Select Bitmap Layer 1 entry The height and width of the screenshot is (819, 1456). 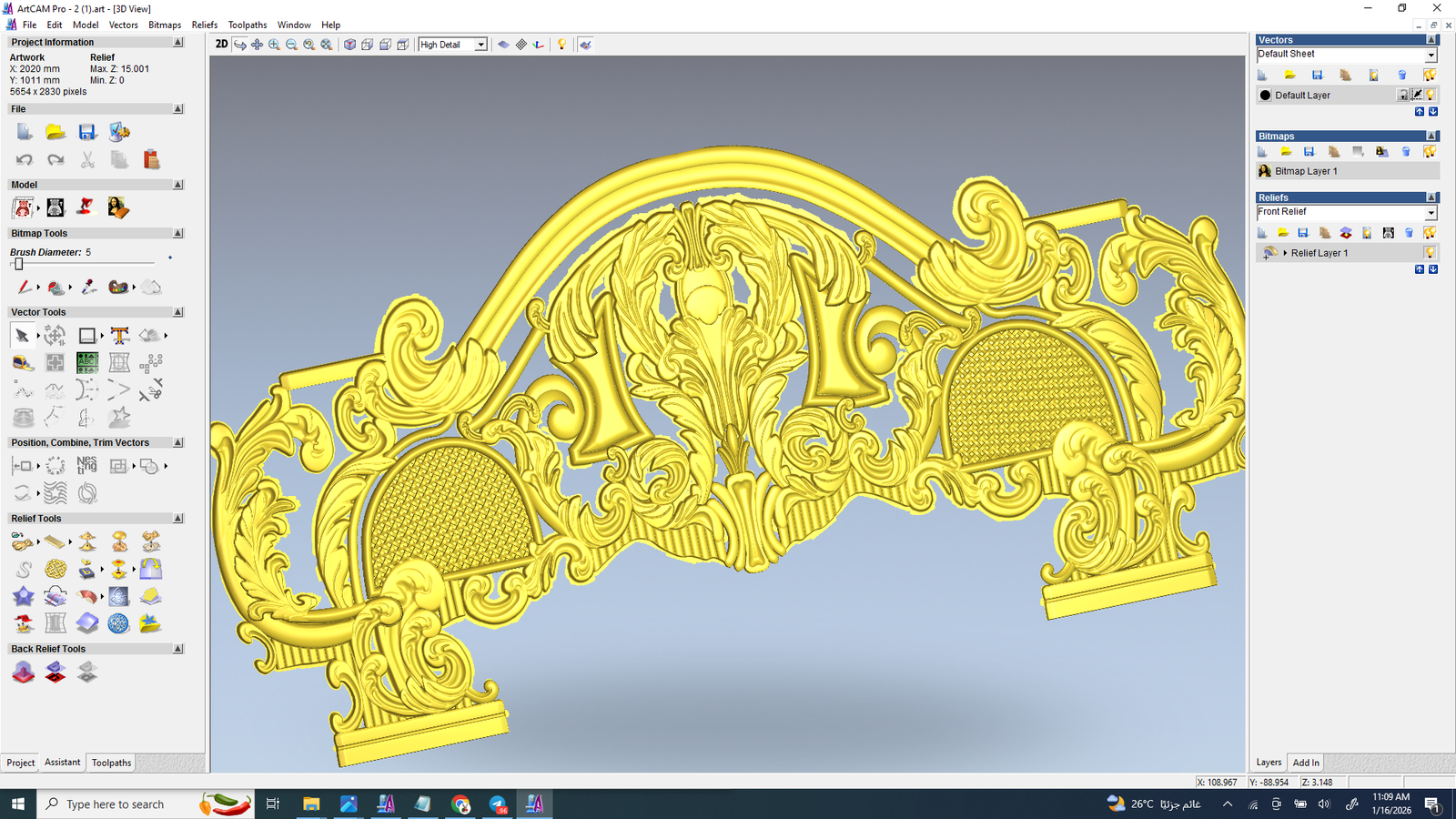1305,171
